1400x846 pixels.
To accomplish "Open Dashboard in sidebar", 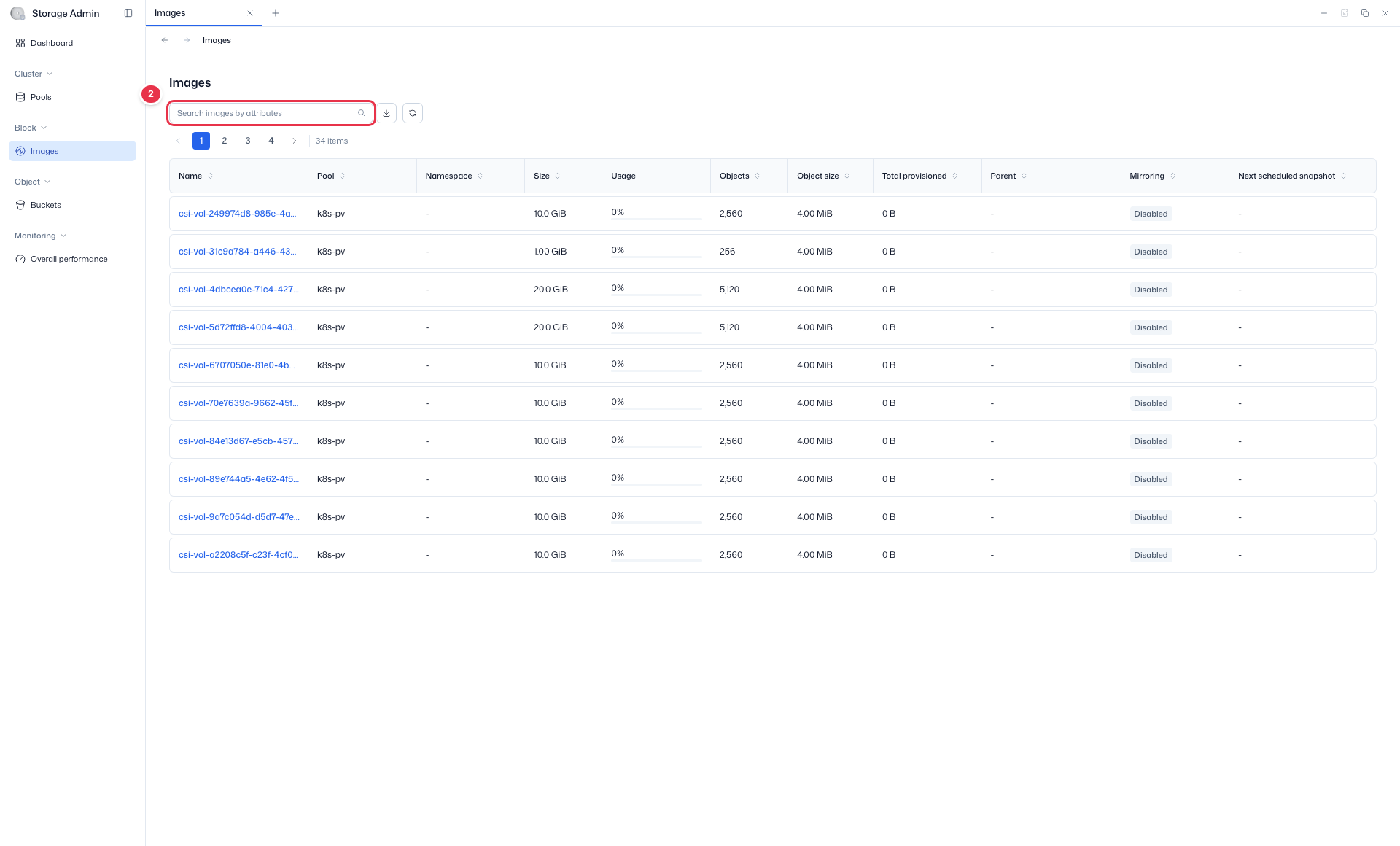I will pos(72,43).
